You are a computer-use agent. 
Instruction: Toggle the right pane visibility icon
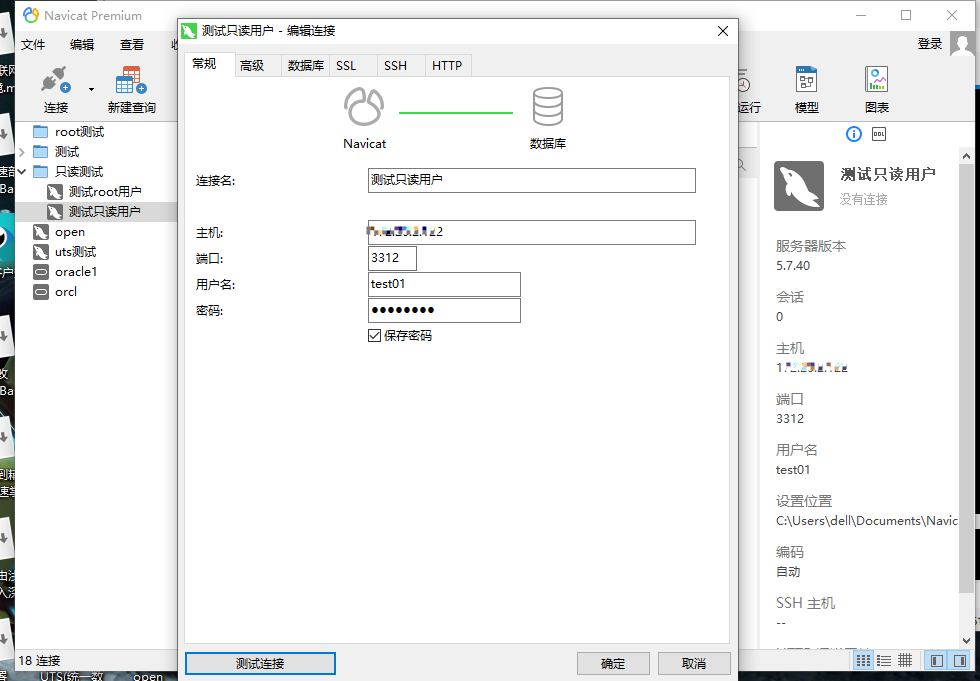click(959, 660)
